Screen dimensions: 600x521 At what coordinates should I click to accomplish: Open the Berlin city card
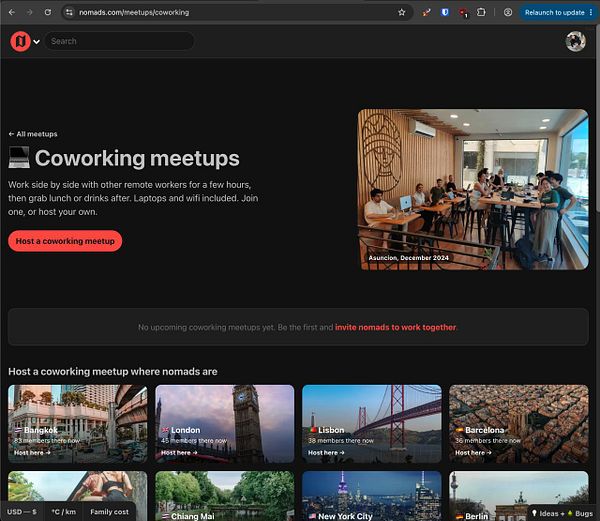tap(518, 496)
